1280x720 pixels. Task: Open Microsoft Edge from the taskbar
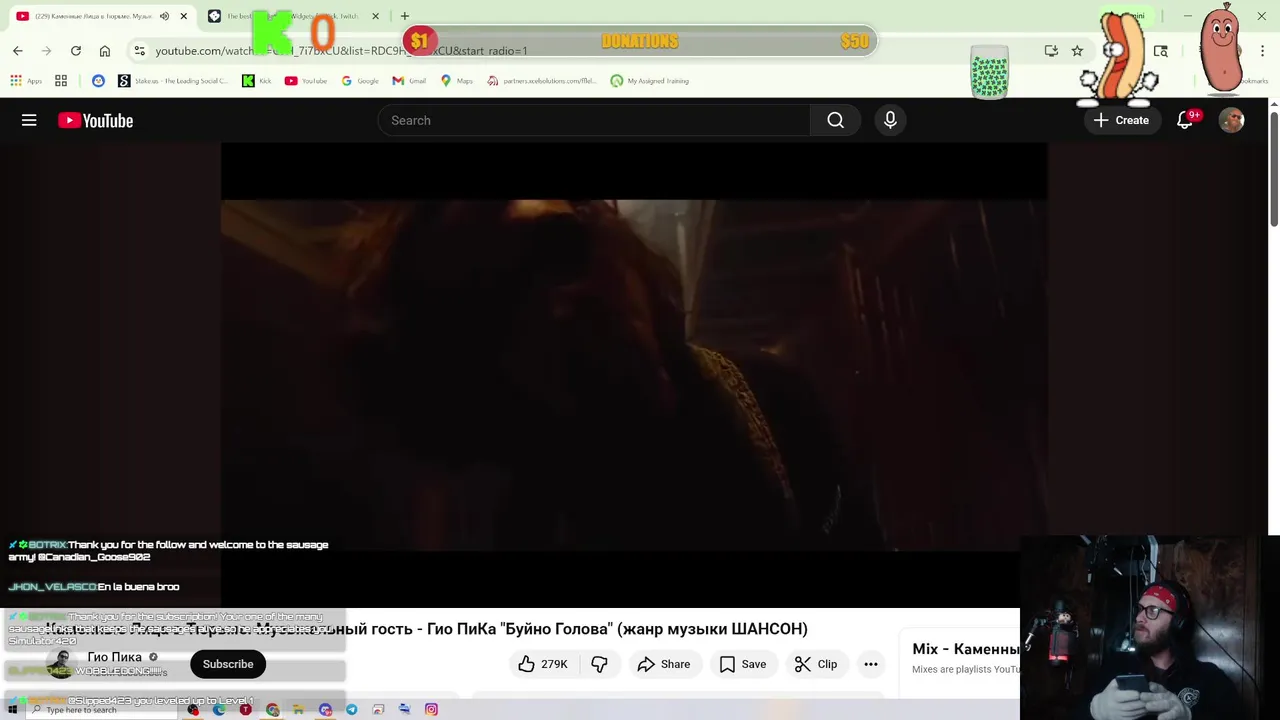219,710
